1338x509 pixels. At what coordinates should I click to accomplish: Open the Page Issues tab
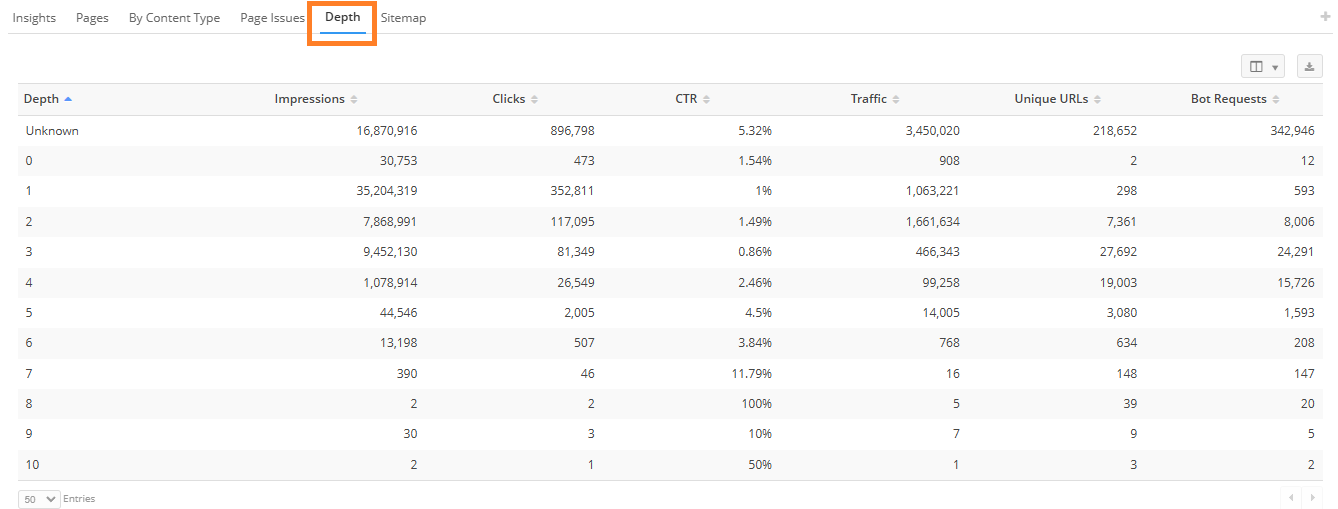272,18
